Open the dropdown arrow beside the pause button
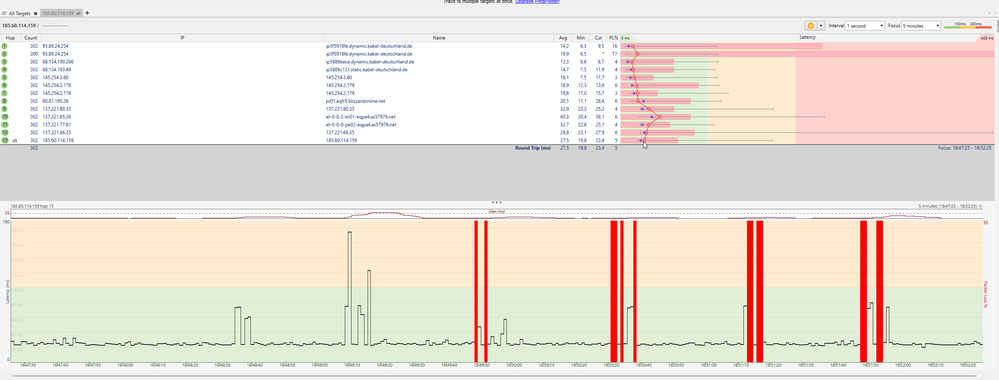This screenshot has width=999, height=380. point(821,26)
